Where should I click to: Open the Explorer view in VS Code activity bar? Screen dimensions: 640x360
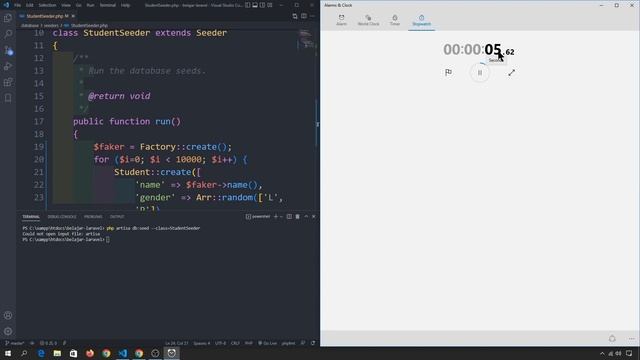[8, 18]
